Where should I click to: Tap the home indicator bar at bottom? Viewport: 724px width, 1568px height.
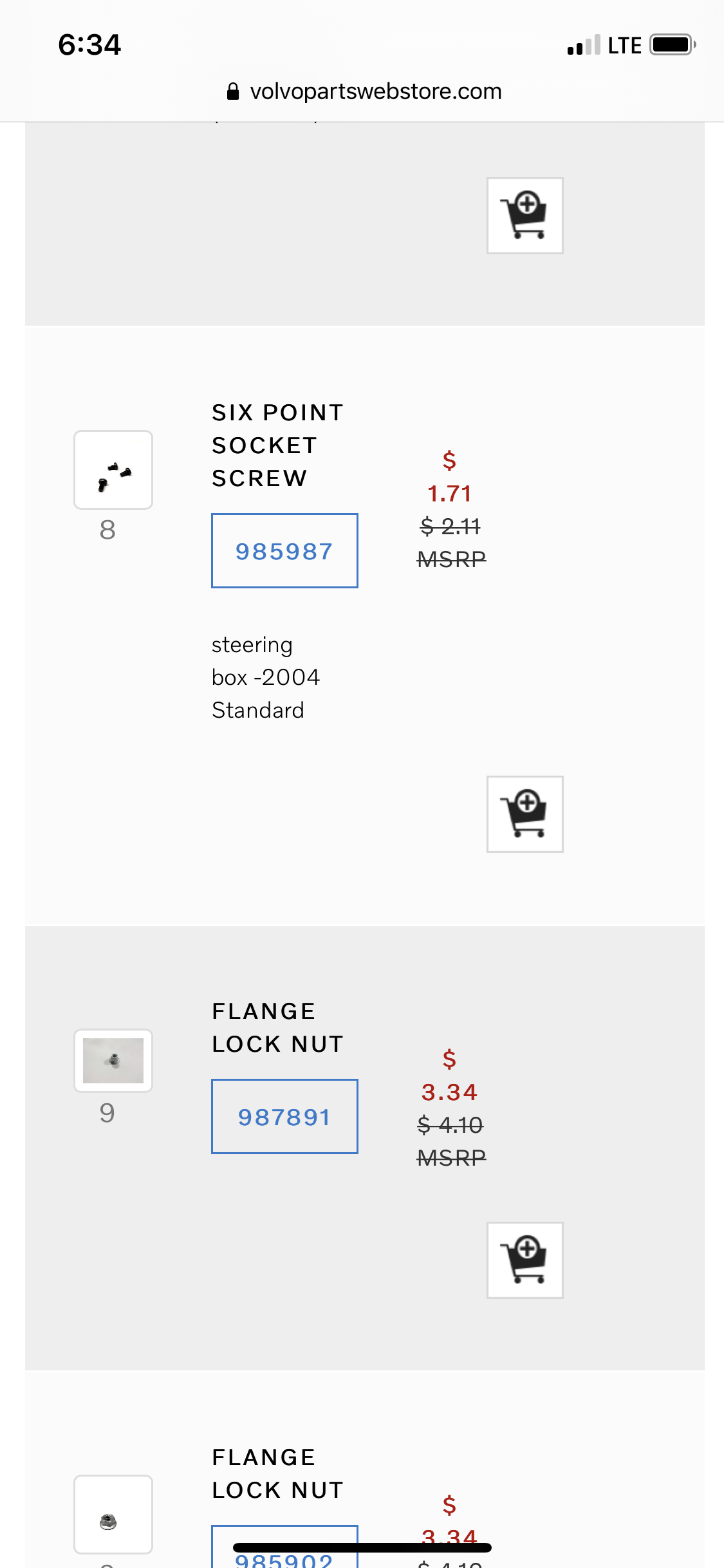tap(362, 1547)
